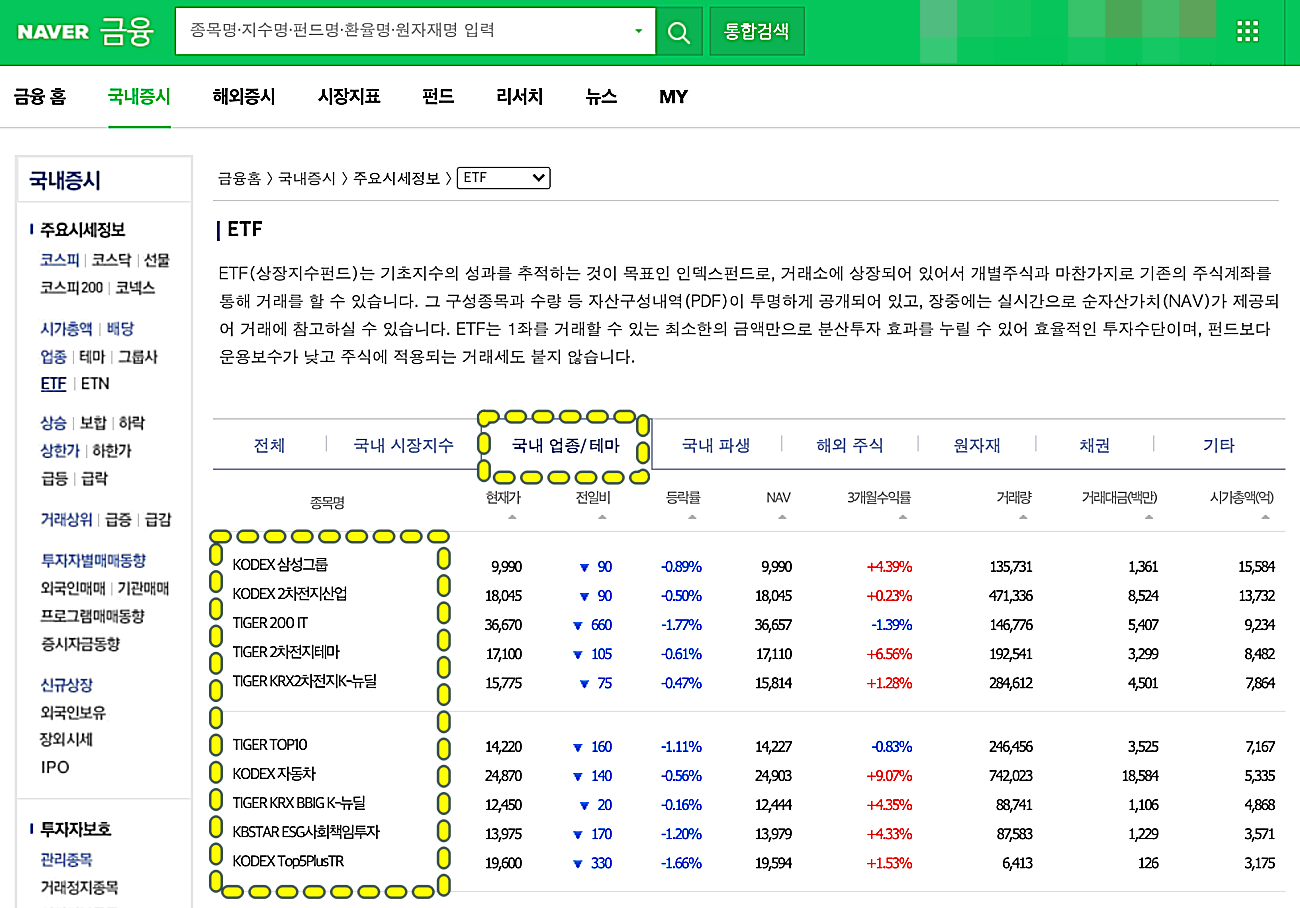Click the 통합검색 button
Image resolution: width=1300 pixels, height=908 pixels.
point(757,32)
